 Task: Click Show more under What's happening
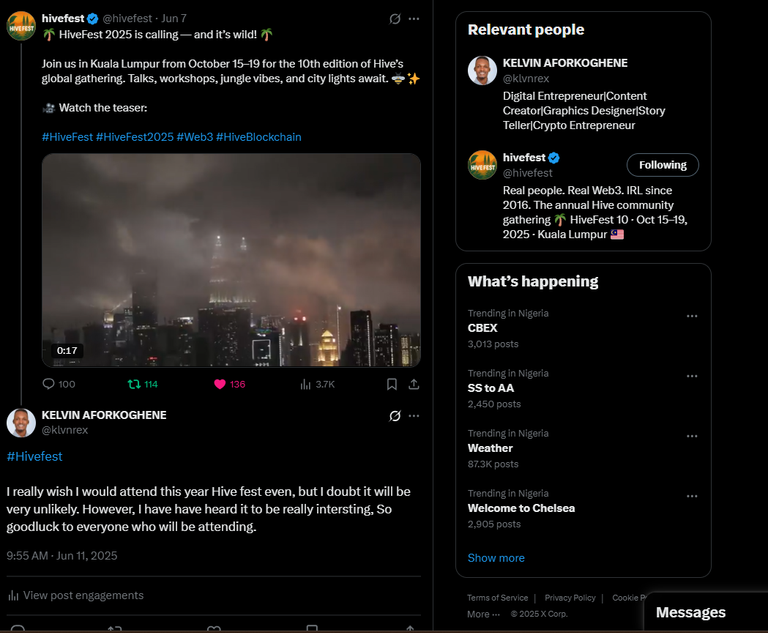[496, 558]
